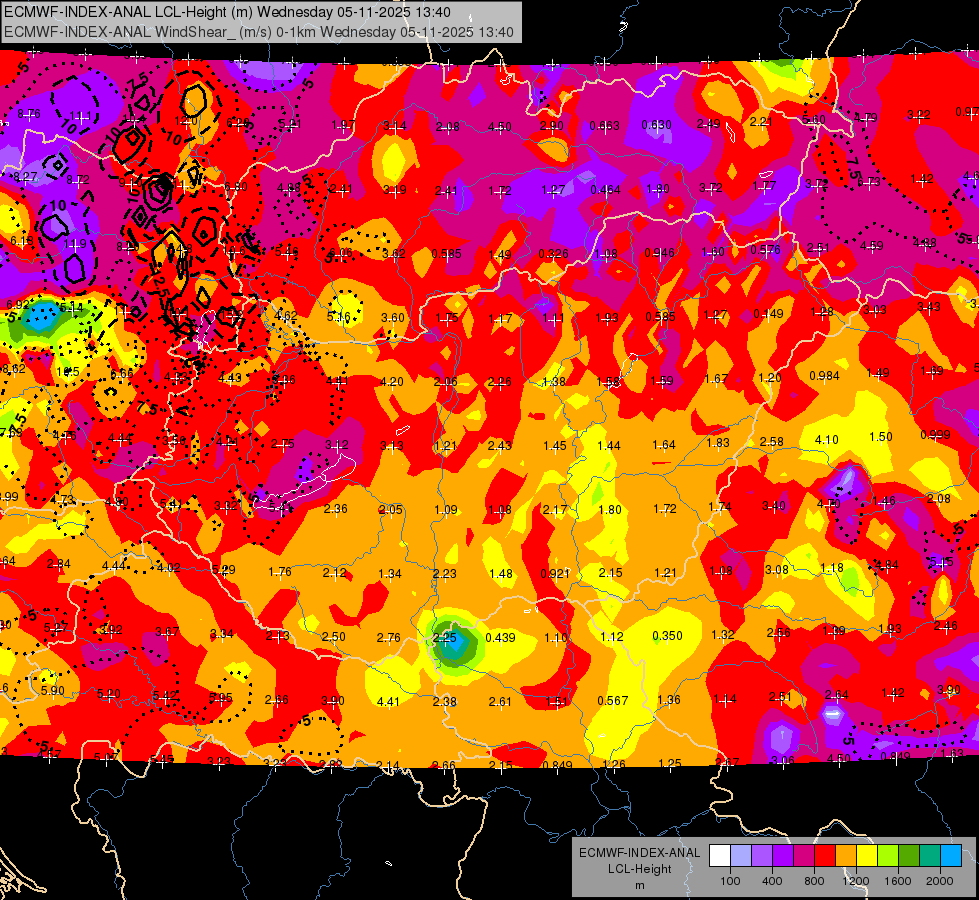Viewport: 979px width, 900px height.
Task: Click the wind shear value 6.18
Action: click(x=22, y=241)
